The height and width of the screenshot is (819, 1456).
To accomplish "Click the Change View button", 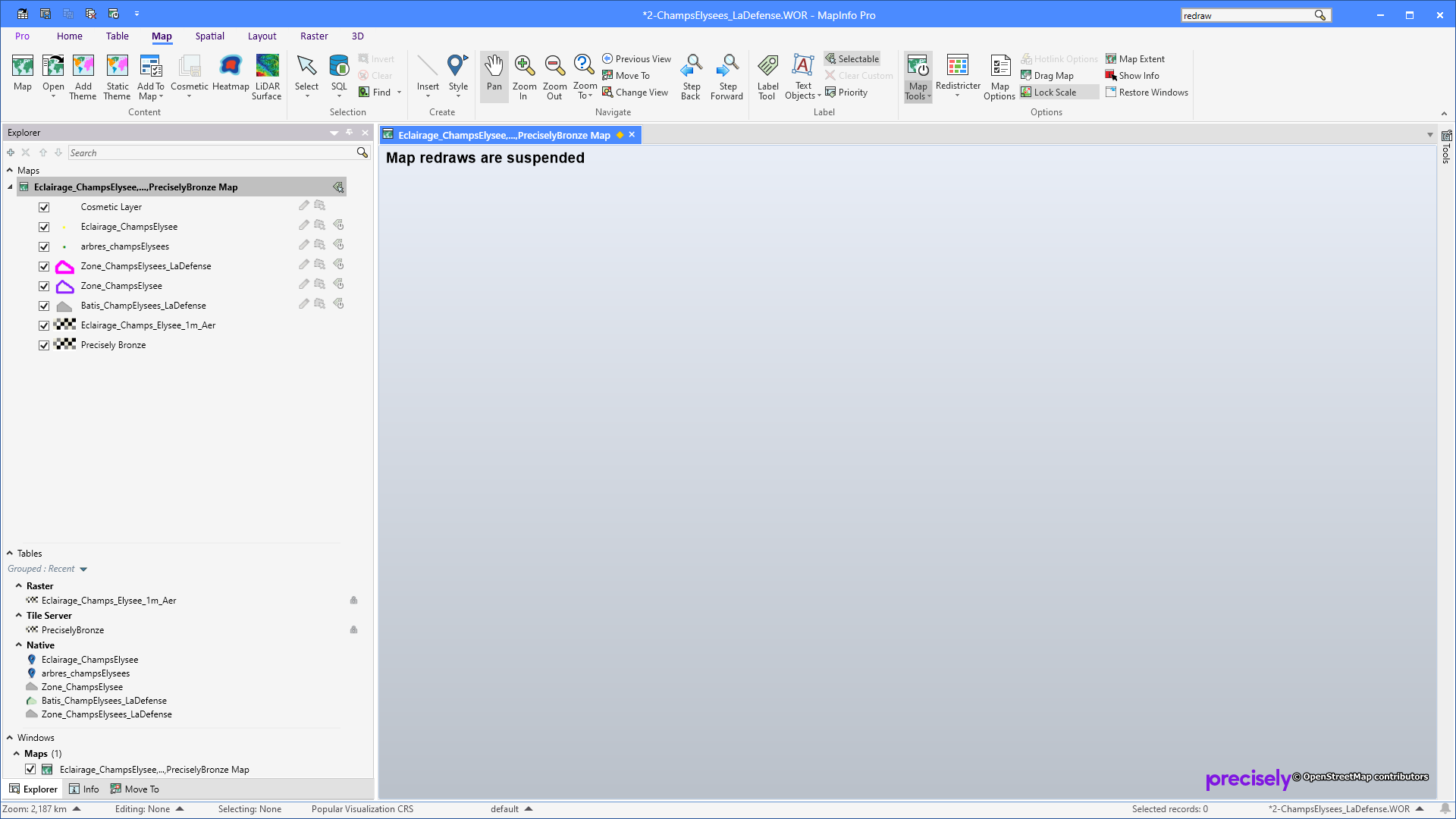I will tap(635, 92).
